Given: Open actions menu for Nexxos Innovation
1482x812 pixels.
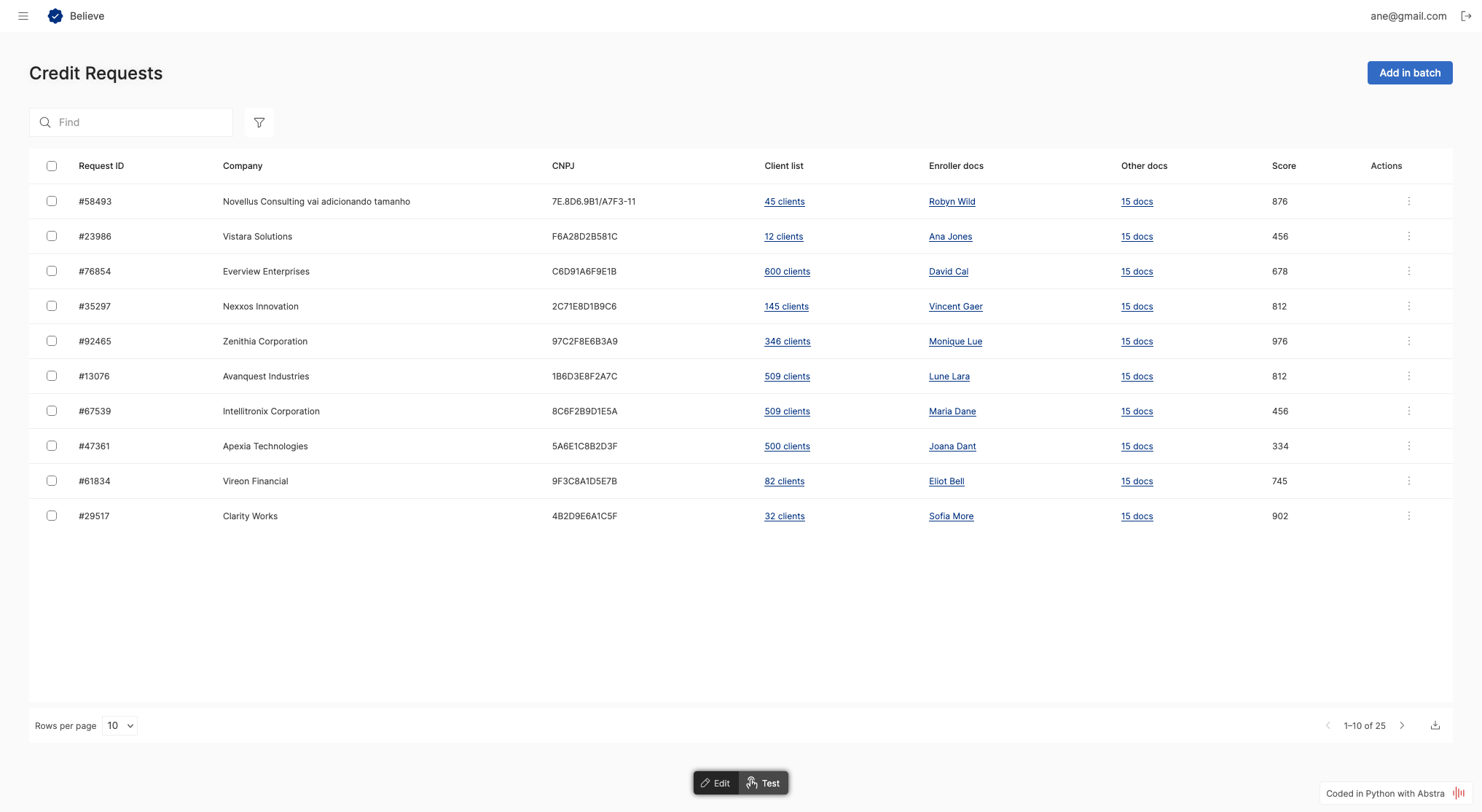Looking at the screenshot, I should tap(1409, 306).
